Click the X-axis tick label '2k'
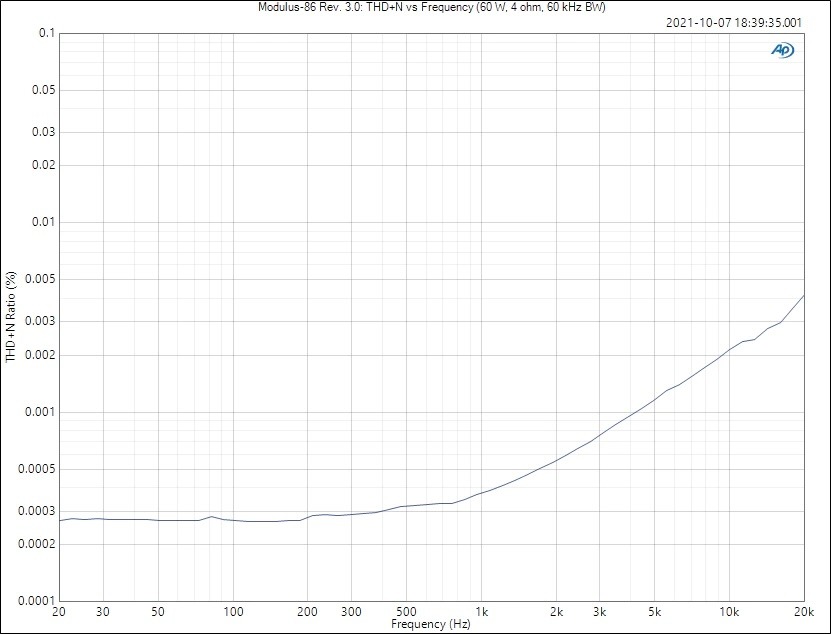 pos(556,612)
